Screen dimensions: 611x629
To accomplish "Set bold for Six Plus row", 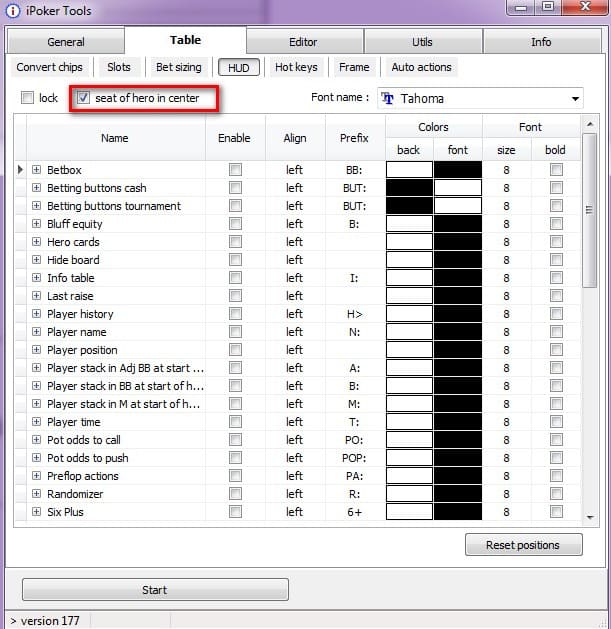I will 556,511.
